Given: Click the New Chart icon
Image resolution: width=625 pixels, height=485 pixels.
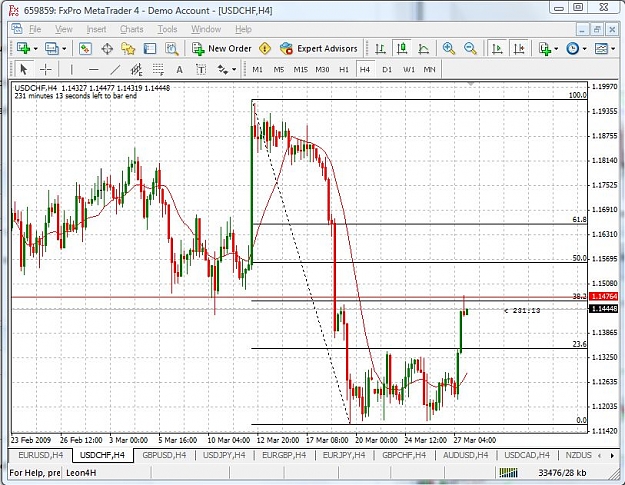Looking at the screenshot, I should pyautogui.click(x=23, y=49).
